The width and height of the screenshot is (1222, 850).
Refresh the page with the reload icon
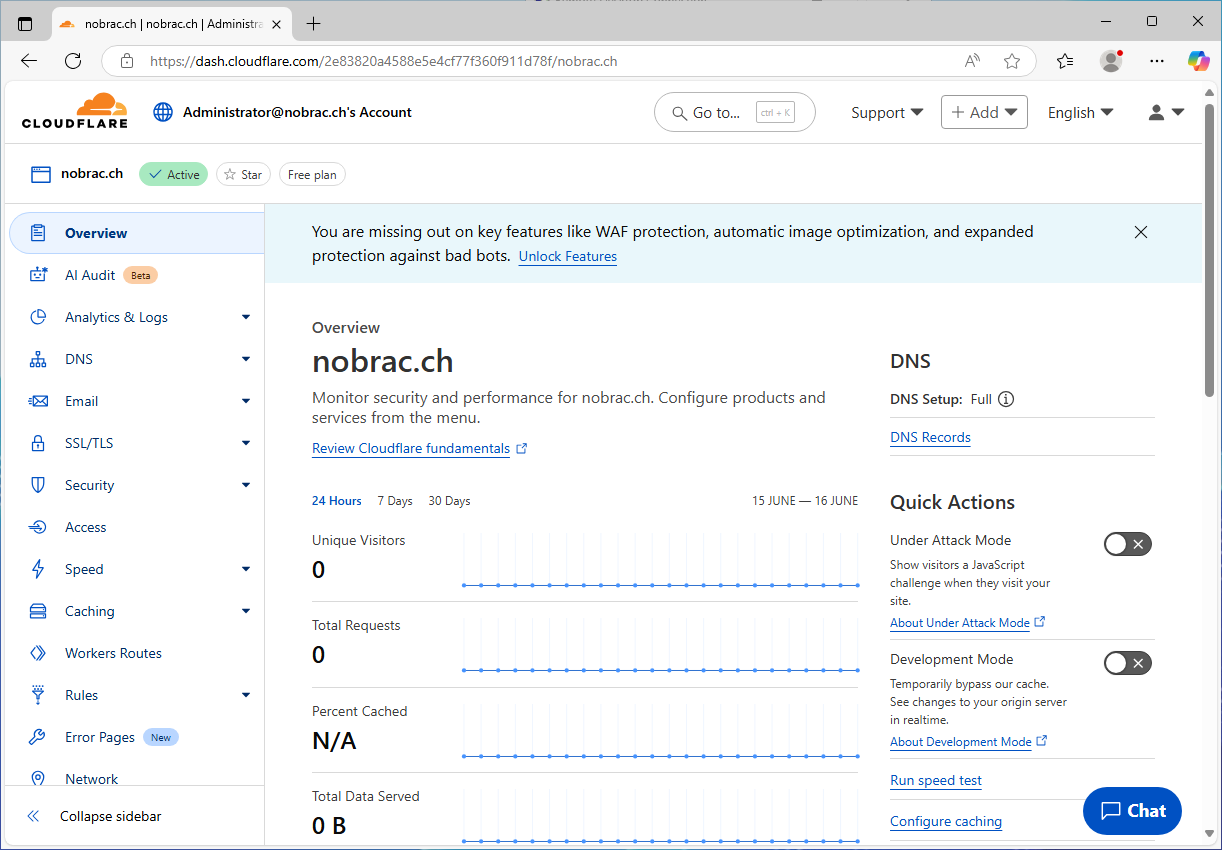coord(72,61)
